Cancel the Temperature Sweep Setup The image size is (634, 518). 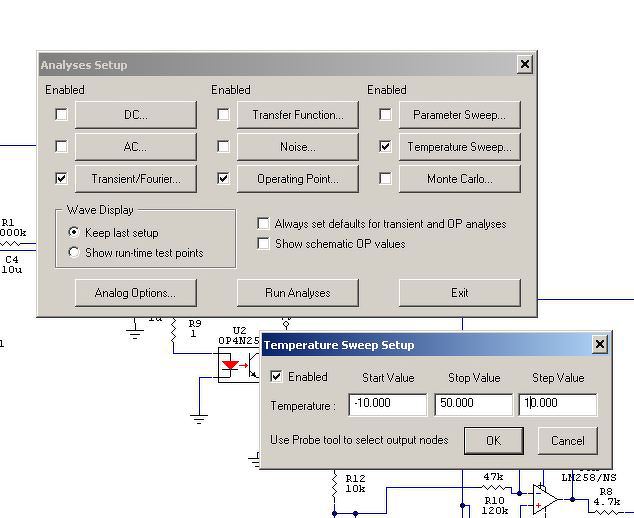tap(568, 440)
